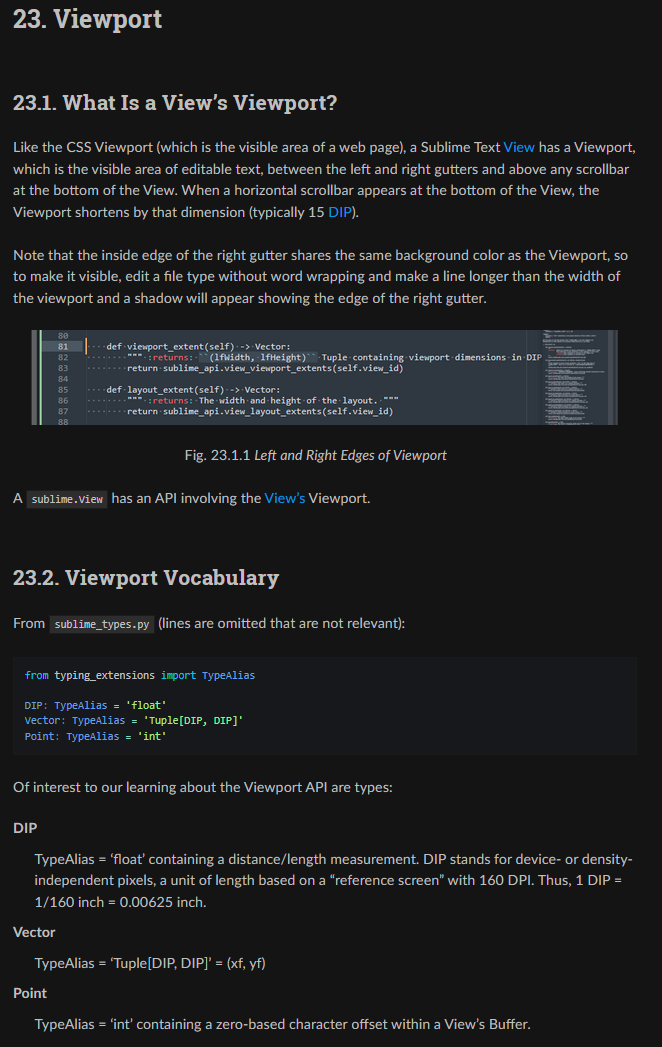Viewport: 662px width, 1047px height.
Task: Click the bold Point definition term
Action: (x=30, y=993)
